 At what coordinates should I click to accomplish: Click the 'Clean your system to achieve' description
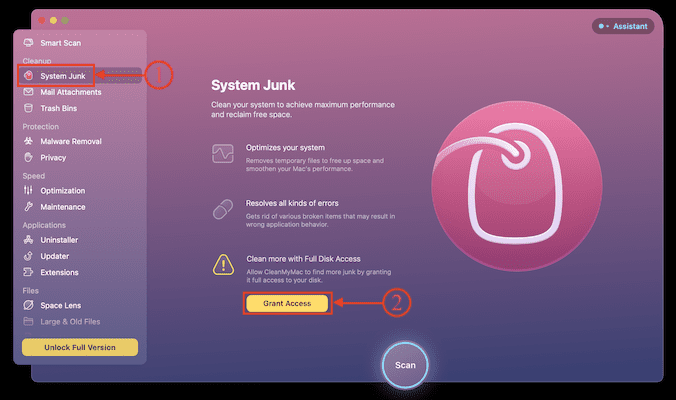point(303,109)
